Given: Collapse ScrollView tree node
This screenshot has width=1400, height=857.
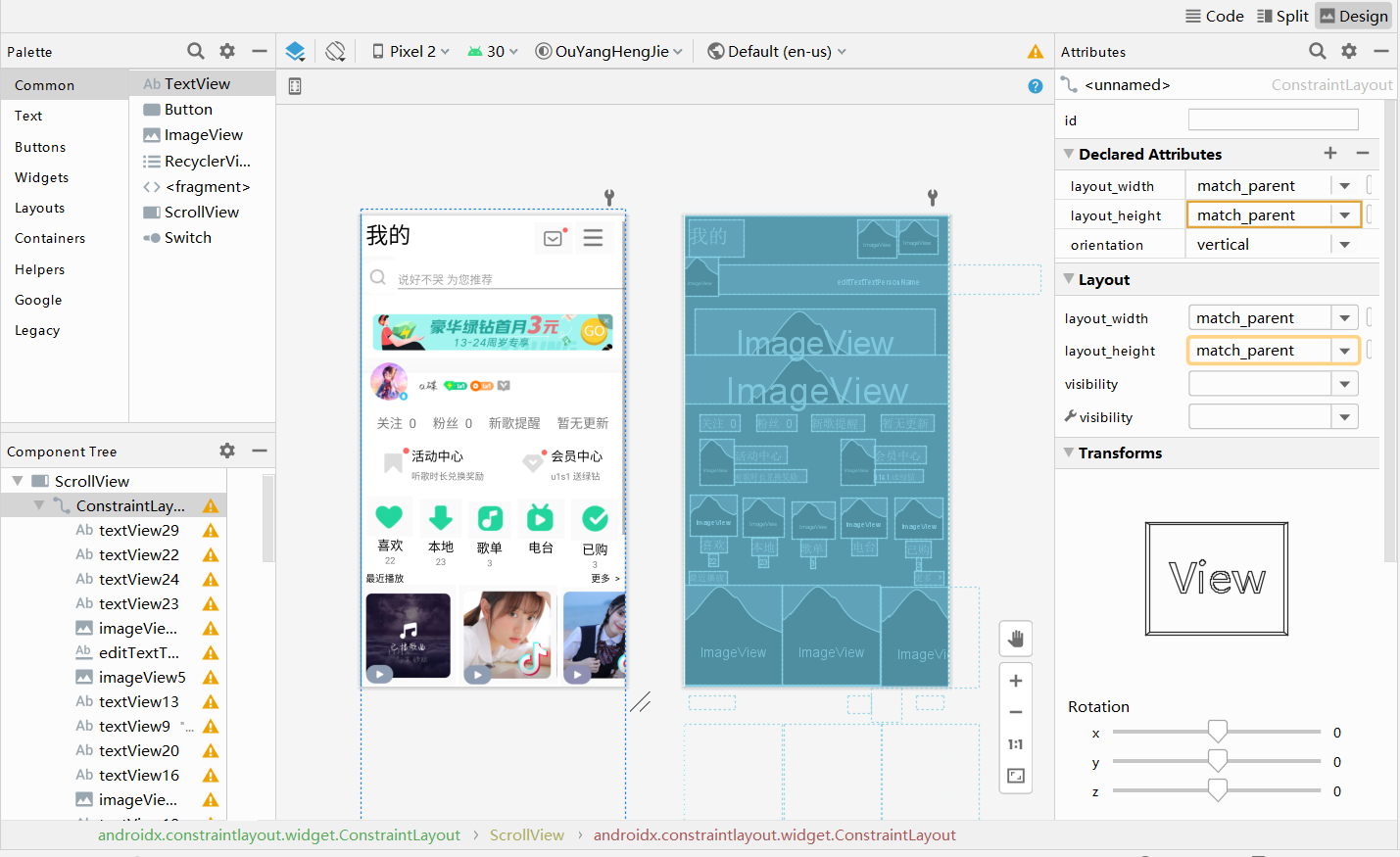Looking at the screenshot, I should pyautogui.click(x=18, y=481).
